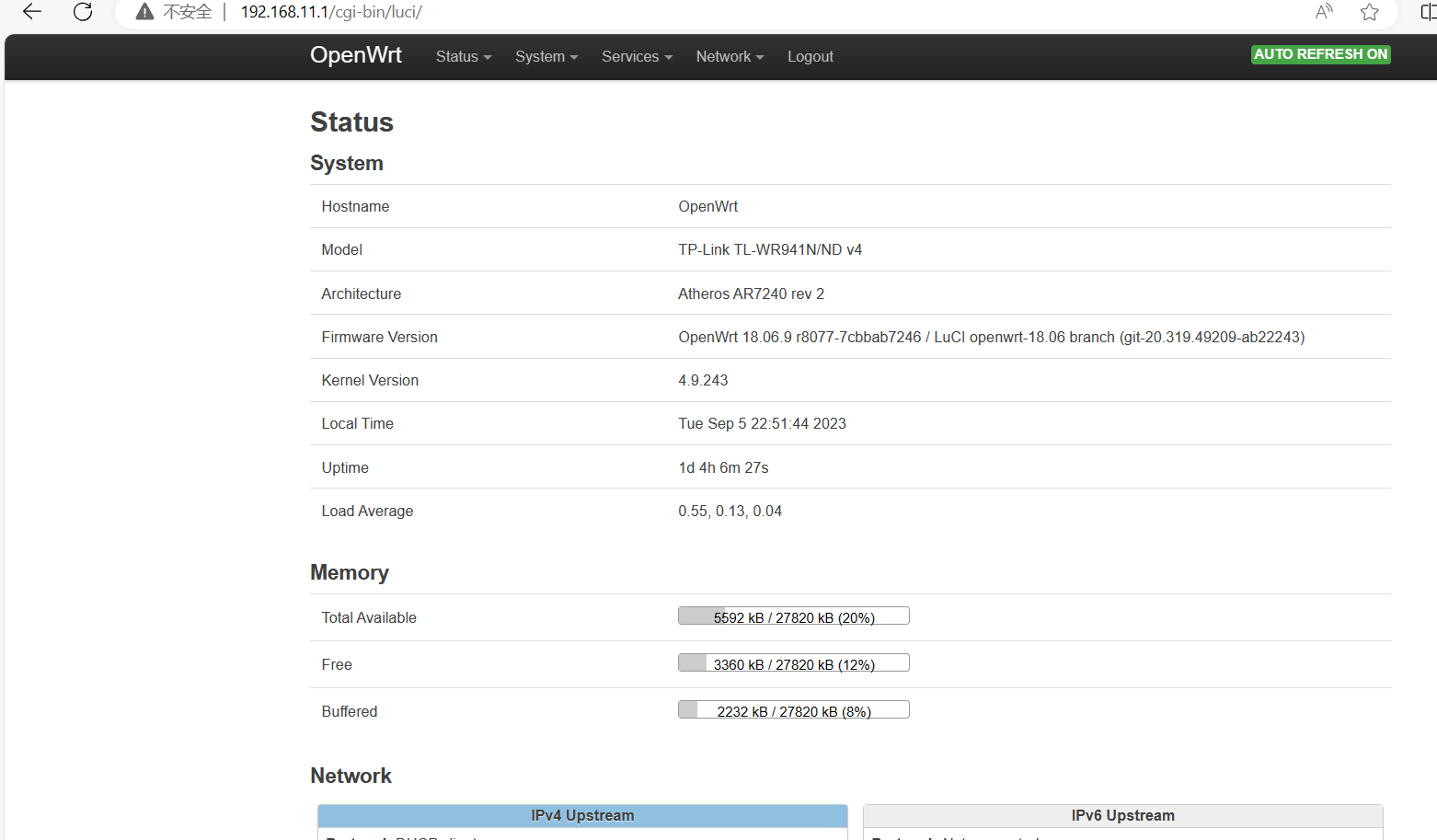Expand the Services dropdown
The image size is (1437, 840).
pos(637,56)
